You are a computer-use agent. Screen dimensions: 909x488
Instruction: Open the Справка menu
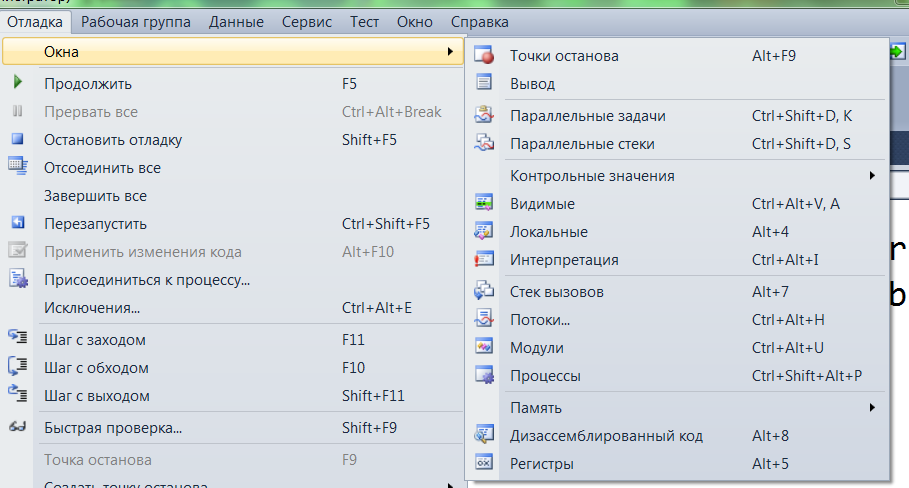[x=479, y=22]
